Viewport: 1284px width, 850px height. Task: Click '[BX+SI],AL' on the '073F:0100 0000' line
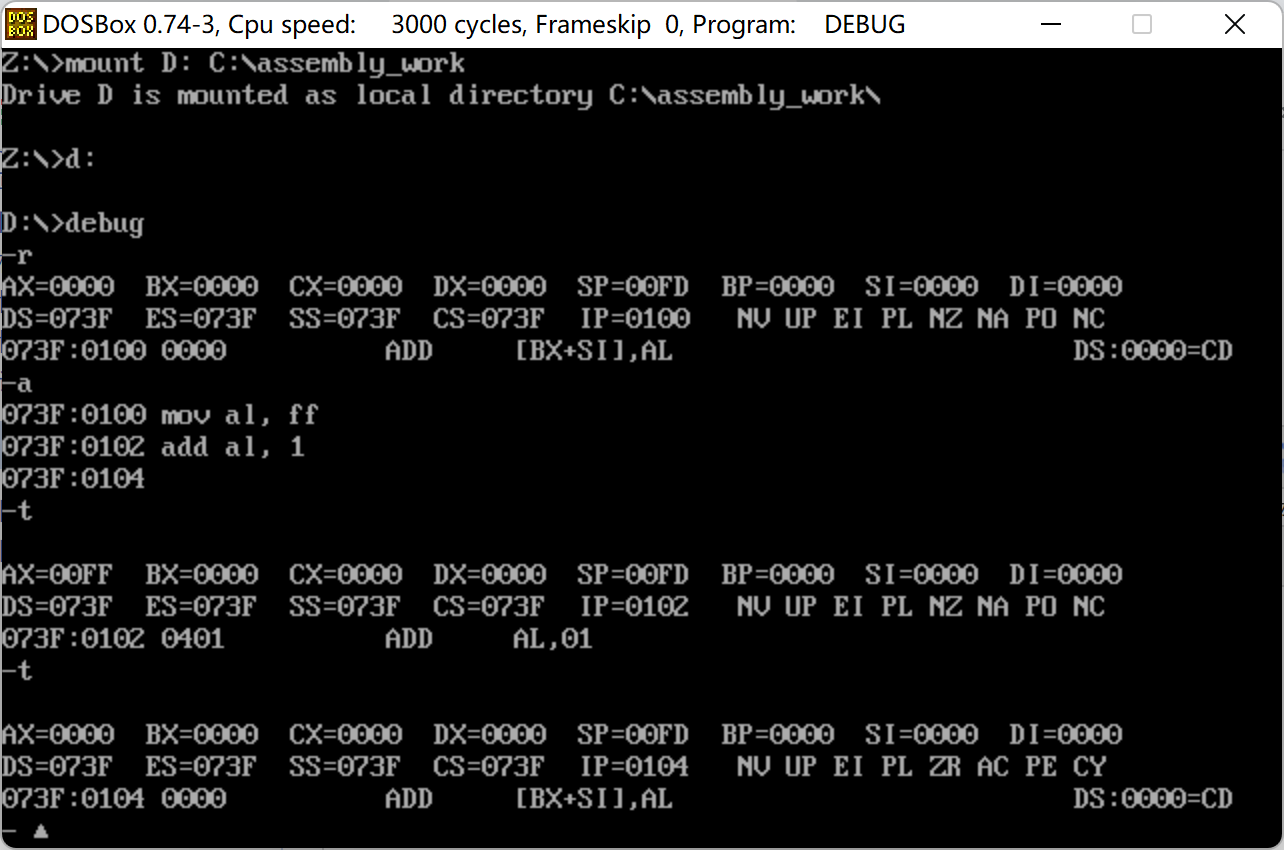(593, 352)
